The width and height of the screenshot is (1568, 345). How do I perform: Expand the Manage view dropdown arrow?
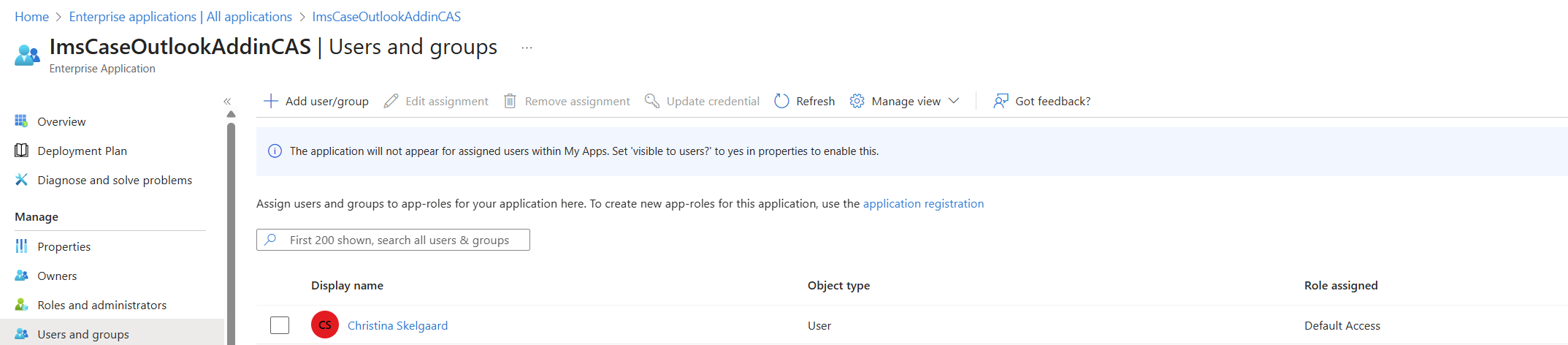pyautogui.click(x=953, y=101)
